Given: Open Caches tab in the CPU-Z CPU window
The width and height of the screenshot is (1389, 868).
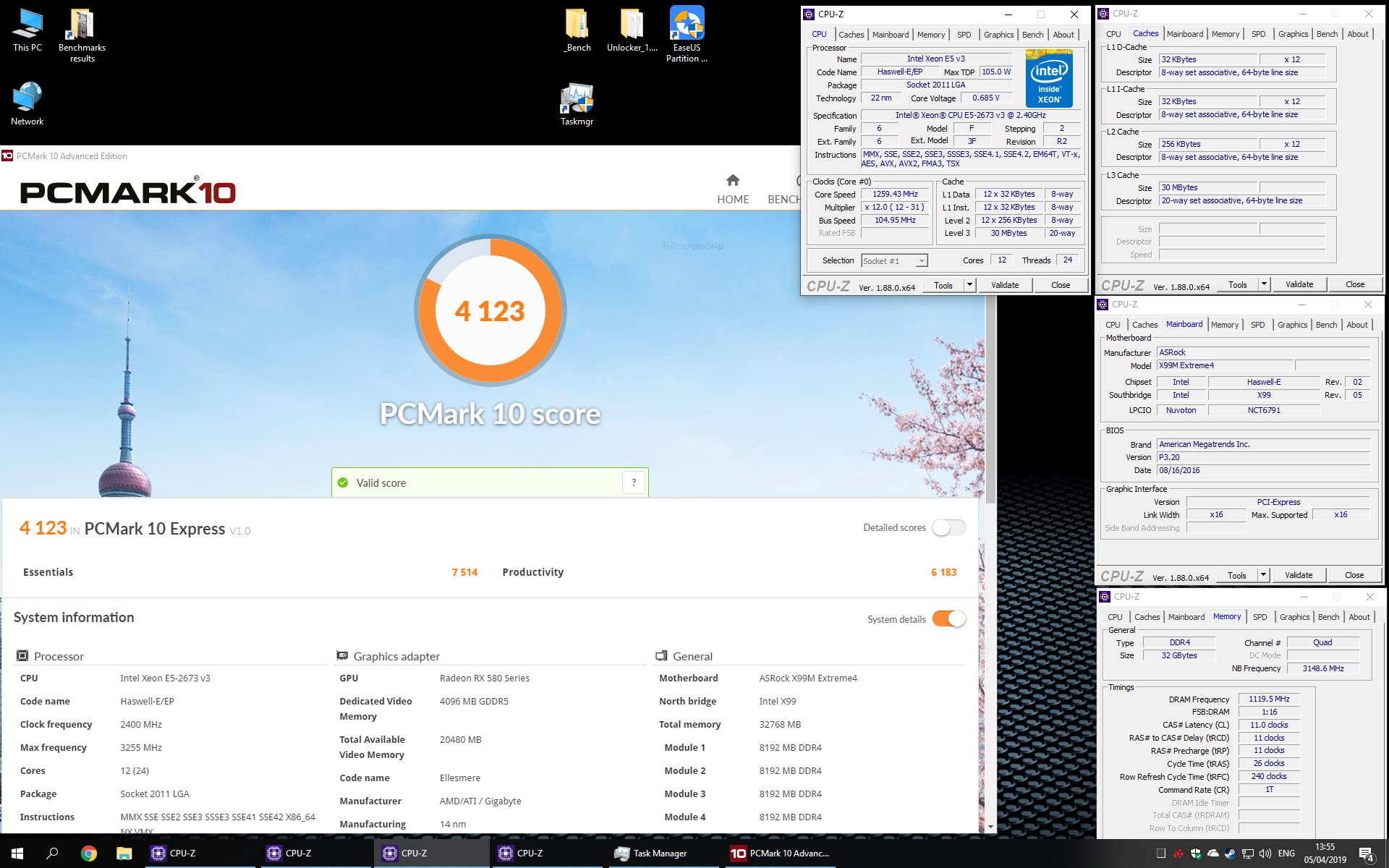Looking at the screenshot, I should pos(851,35).
